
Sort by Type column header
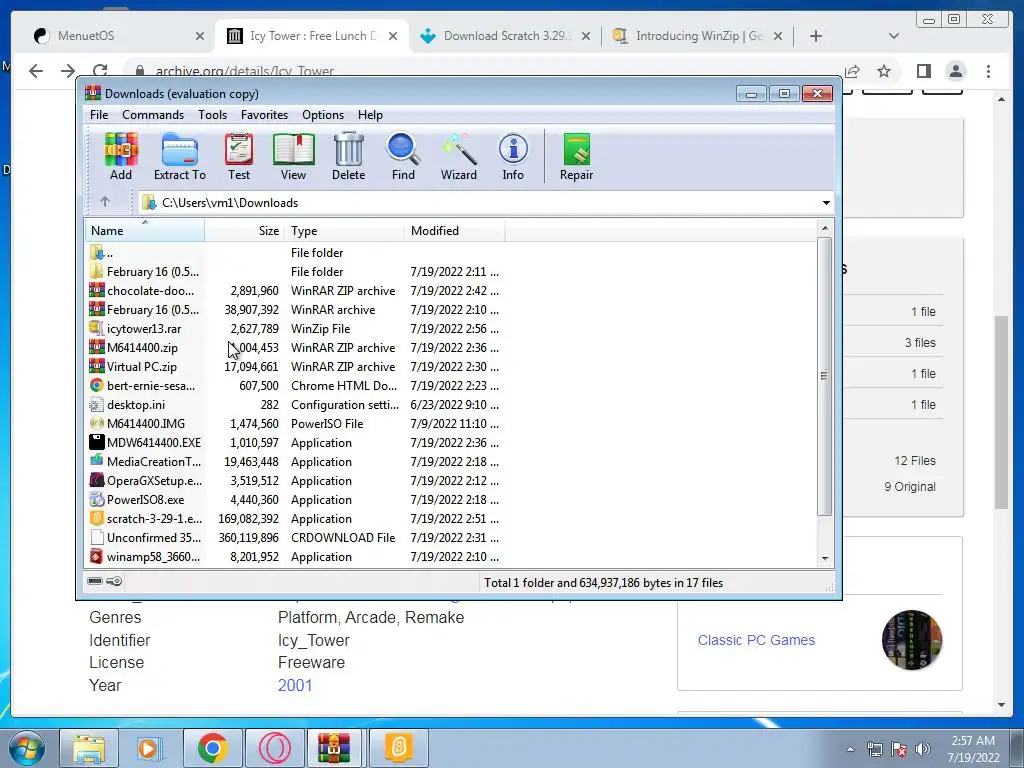point(345,231)
